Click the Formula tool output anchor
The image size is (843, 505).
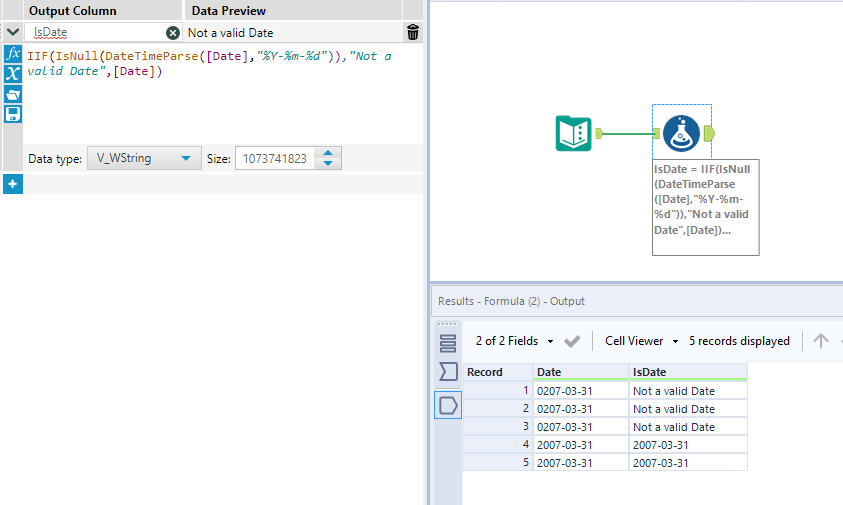[709, 133]
